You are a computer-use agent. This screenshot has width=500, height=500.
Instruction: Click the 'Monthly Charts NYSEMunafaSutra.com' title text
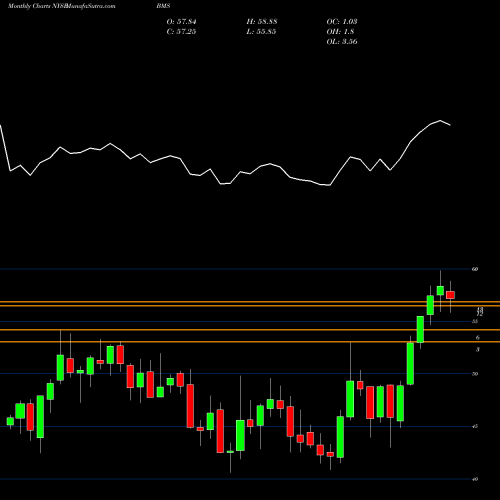click(x=62, y=6)
